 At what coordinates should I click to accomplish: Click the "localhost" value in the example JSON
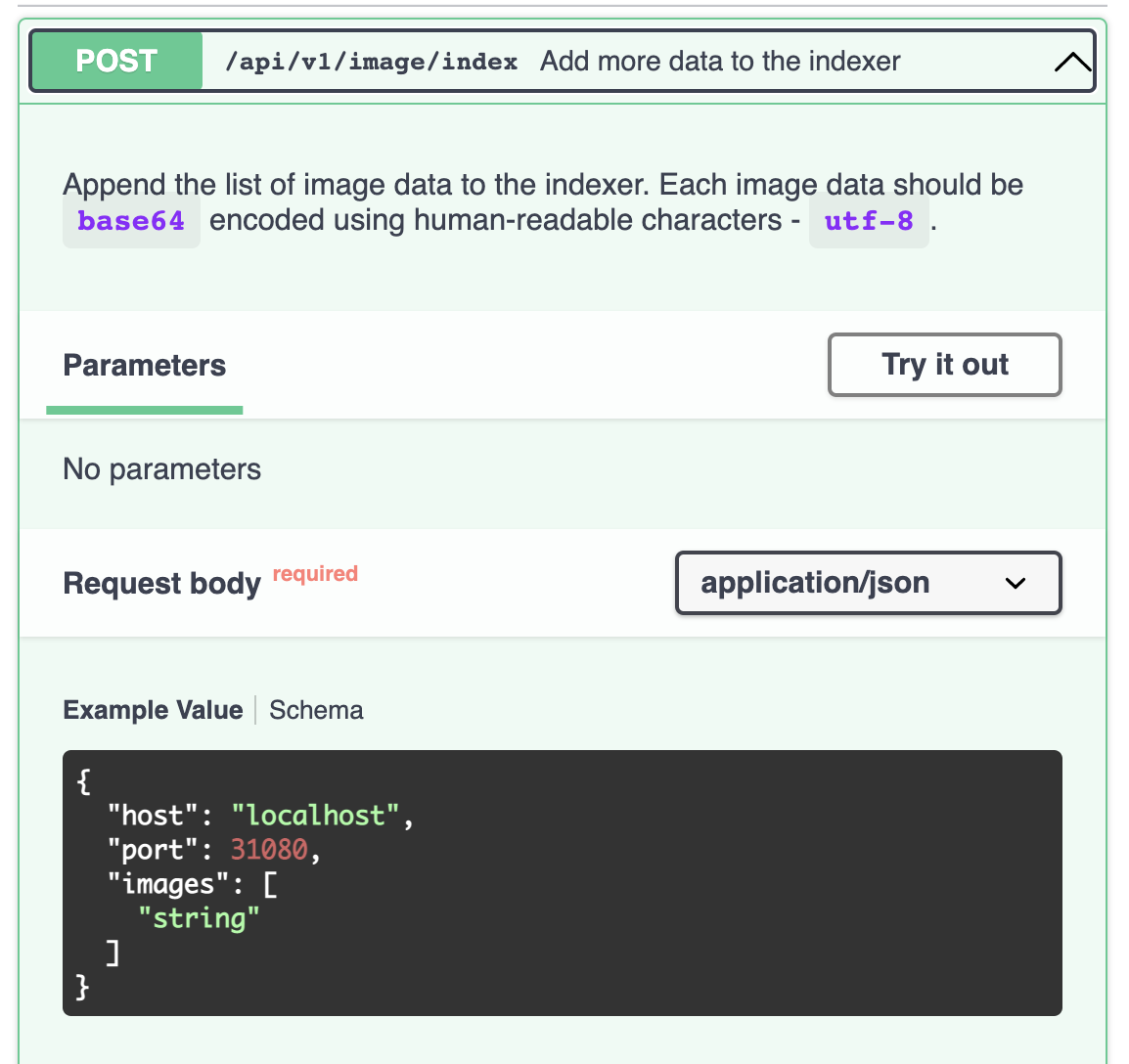pyautogui.click(x=316, y=816)
